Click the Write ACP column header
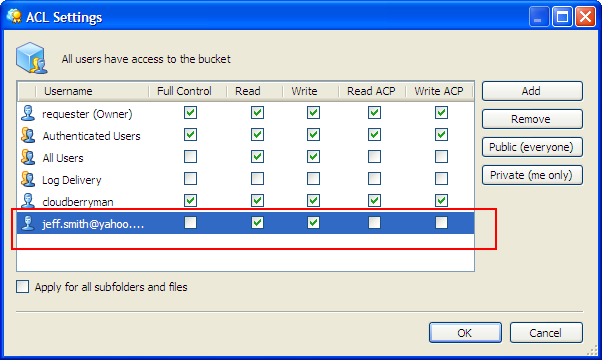Viewport: 602px width, 360px height. click(x=439, y=91)
